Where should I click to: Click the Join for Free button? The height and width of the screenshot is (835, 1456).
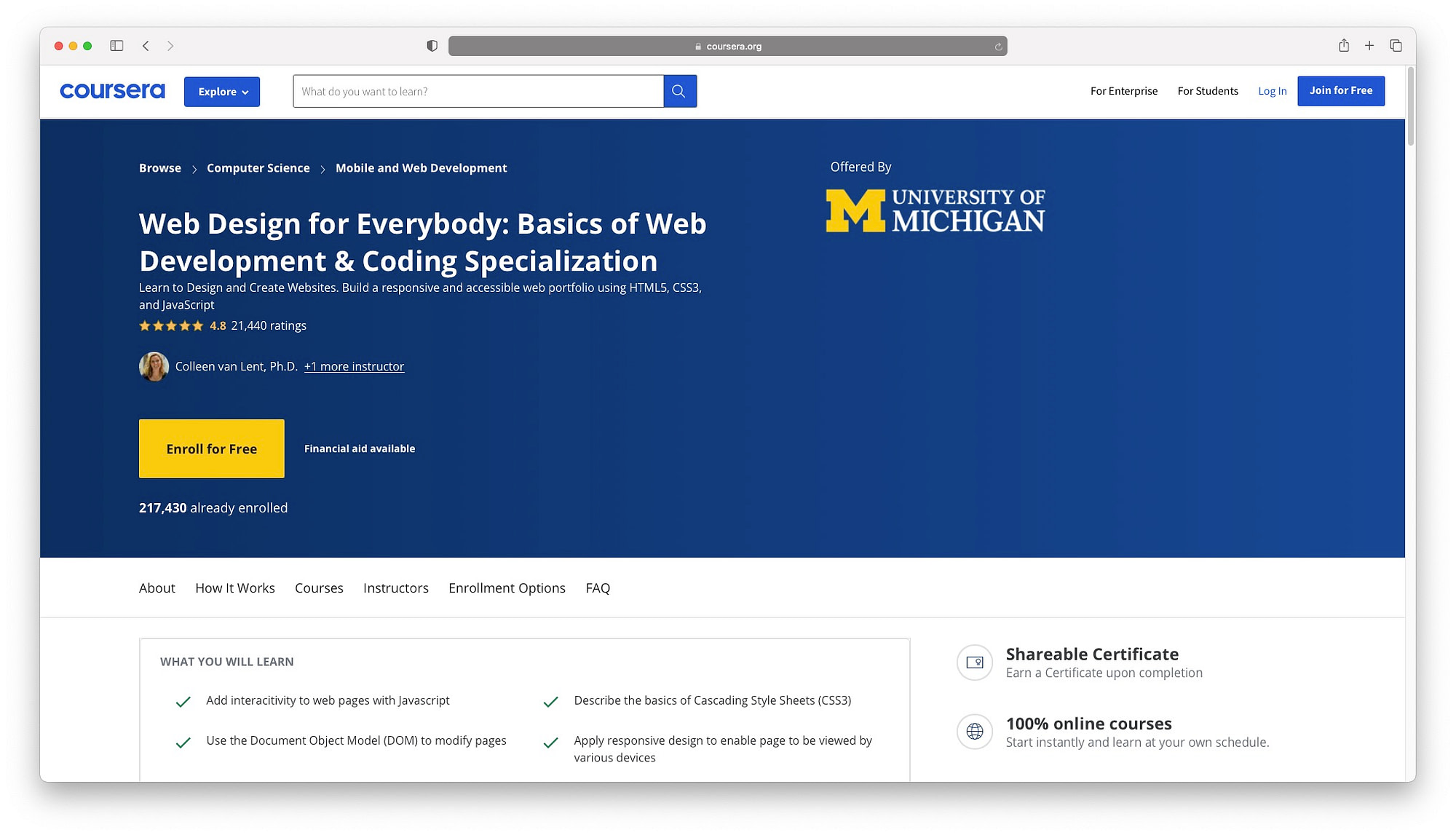coord(1341,90)
